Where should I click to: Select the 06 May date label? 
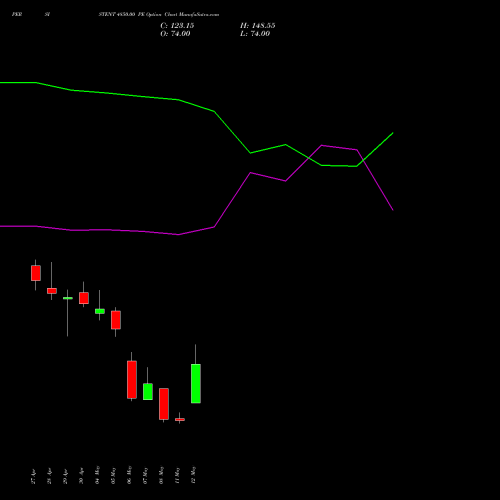click(x=129, y=475)
